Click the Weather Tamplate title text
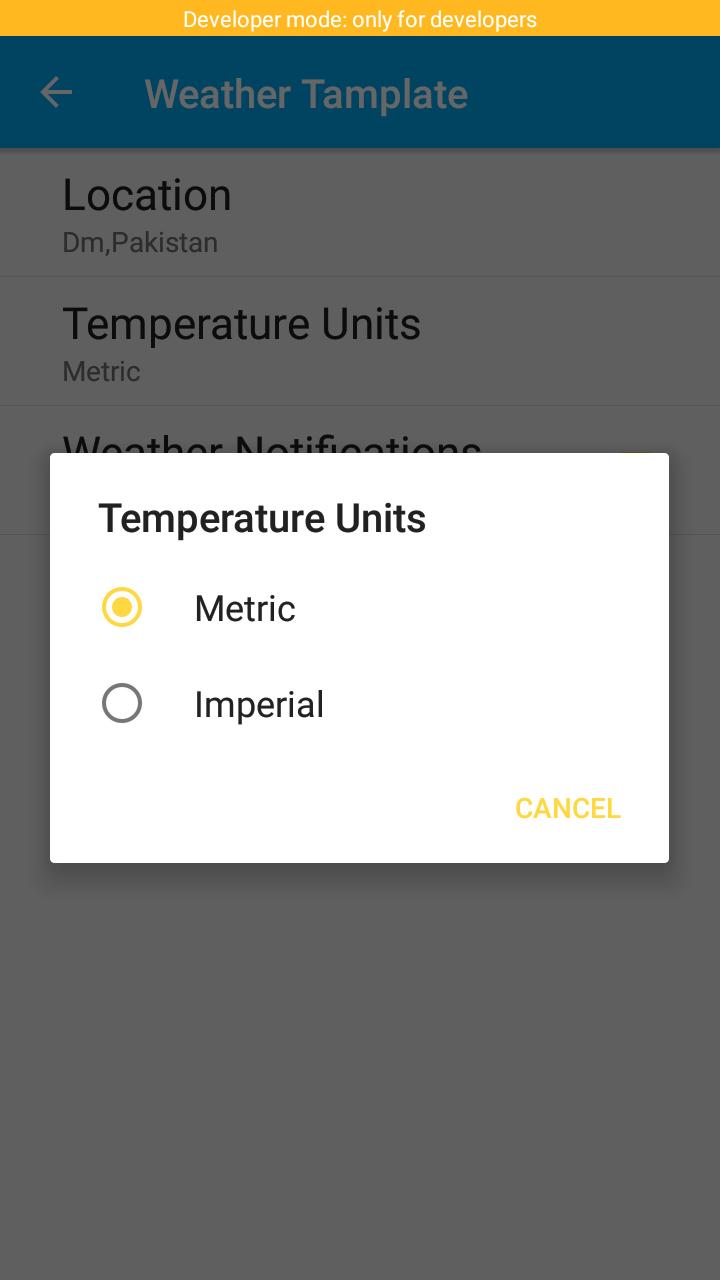 [304, 93]
